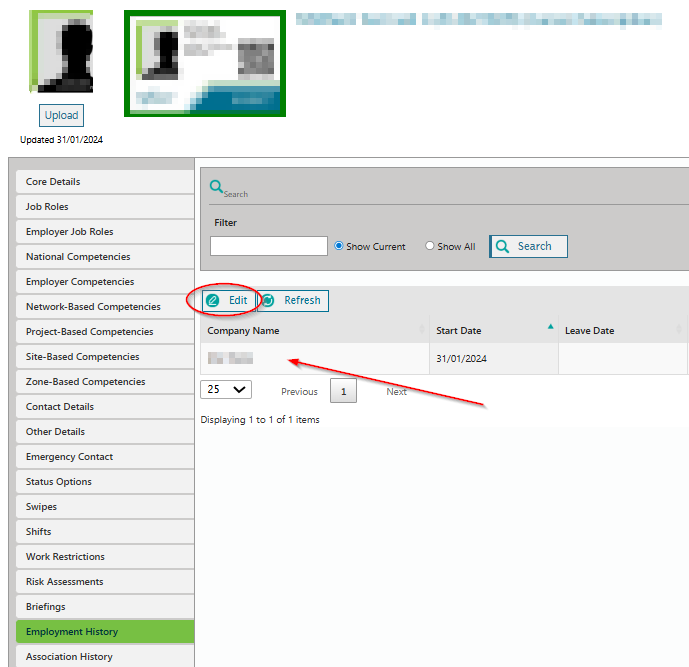Click the Upload photo button
This screenshot has height=667, width=689.
point(61,116)
